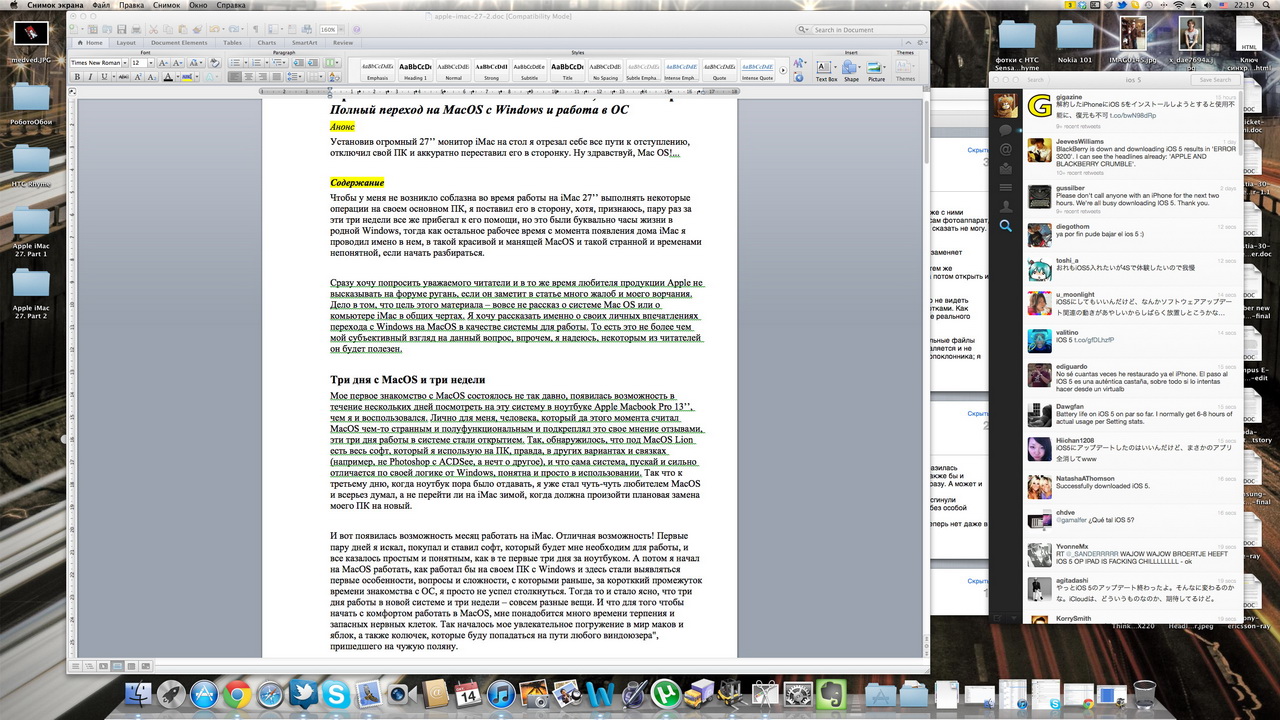Click the Save icon in Word toolbar
This screenshot has width=1280, height=720.
[x=121, y=30]
